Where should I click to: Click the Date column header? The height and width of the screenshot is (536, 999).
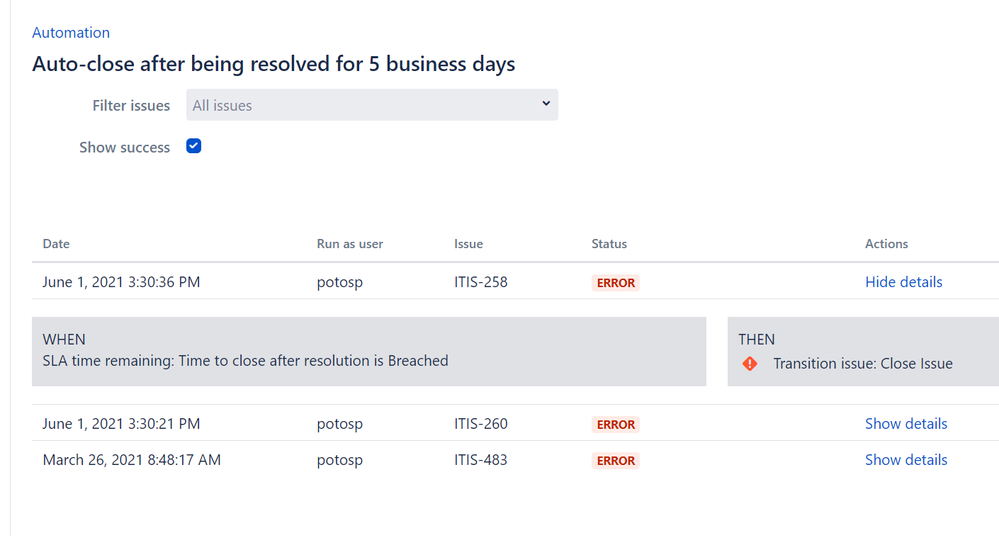[56, 243]
